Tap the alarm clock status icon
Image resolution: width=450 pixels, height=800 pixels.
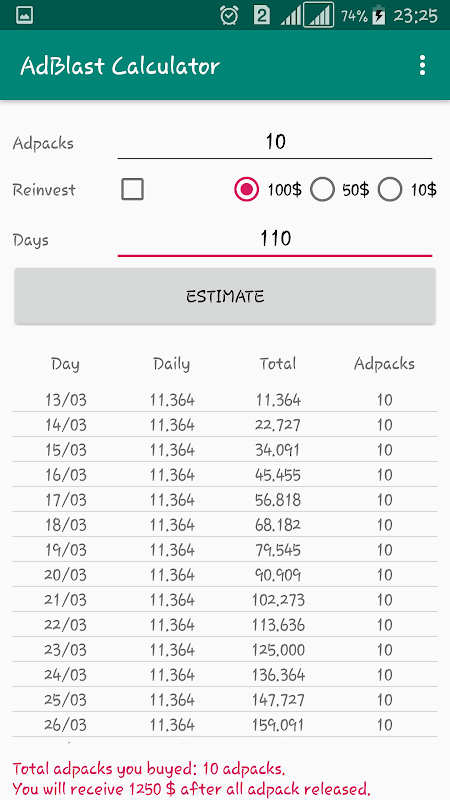click(x=229, y=15)
